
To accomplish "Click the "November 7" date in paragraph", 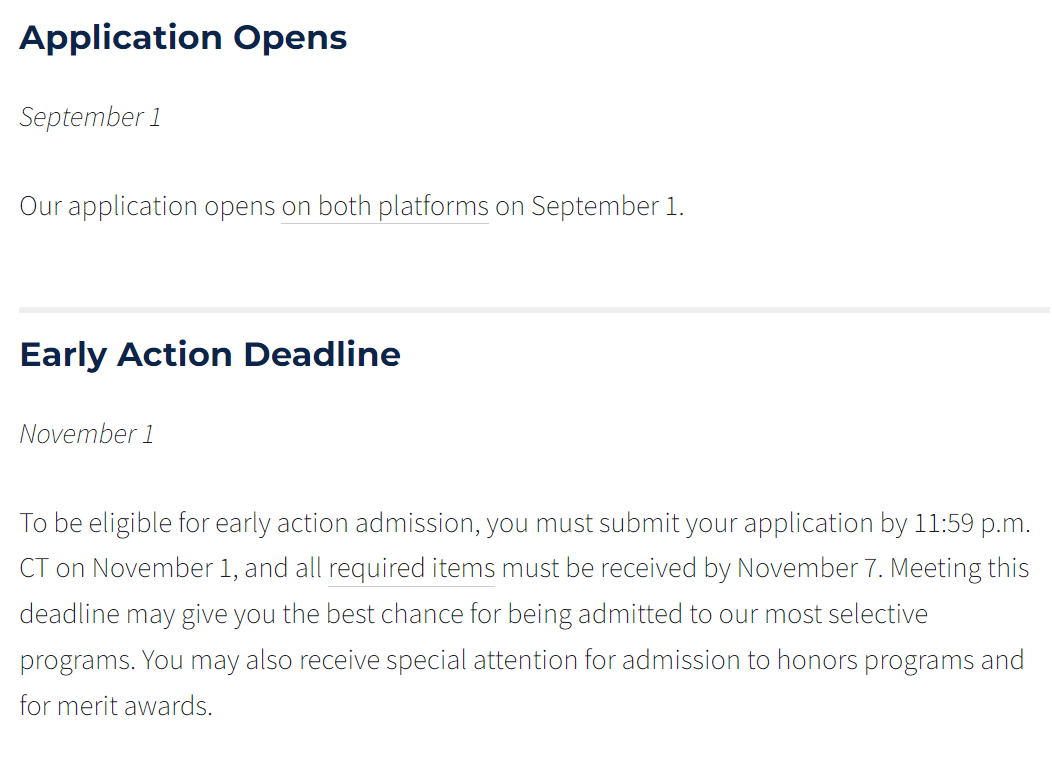I will [811, 569].
